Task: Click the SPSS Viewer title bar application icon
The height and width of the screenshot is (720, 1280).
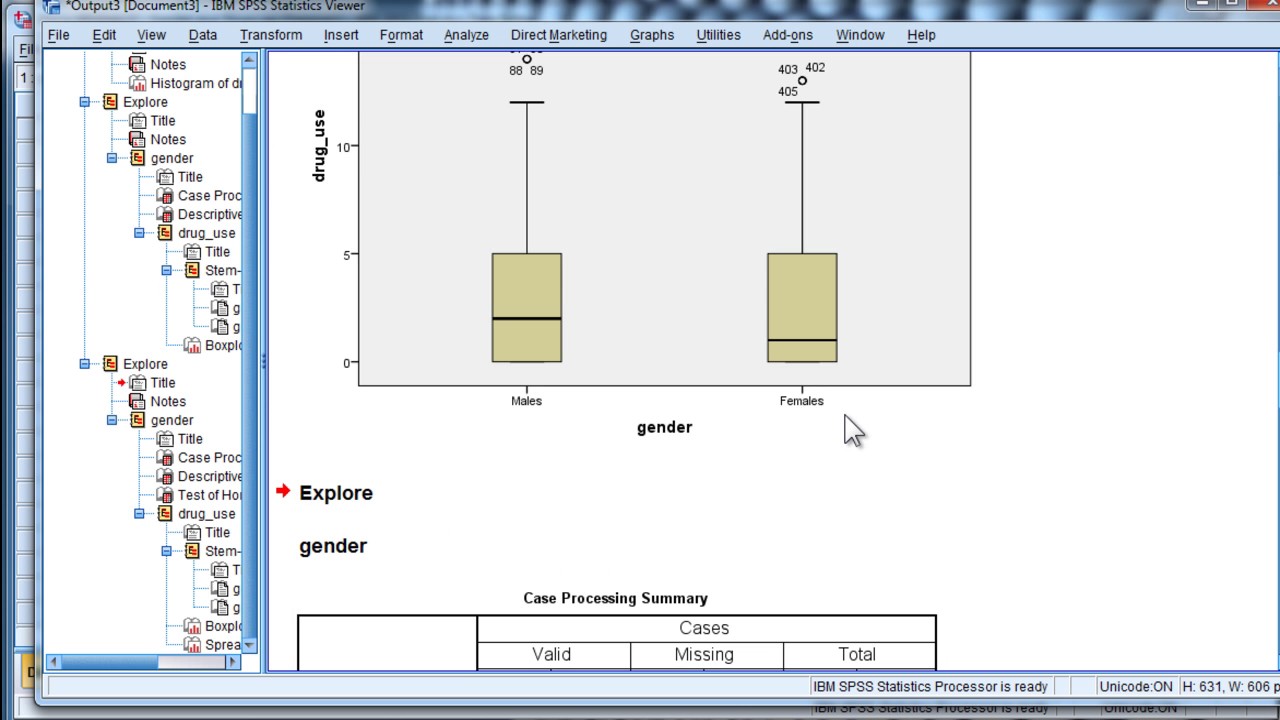Action: pos(51,7)
